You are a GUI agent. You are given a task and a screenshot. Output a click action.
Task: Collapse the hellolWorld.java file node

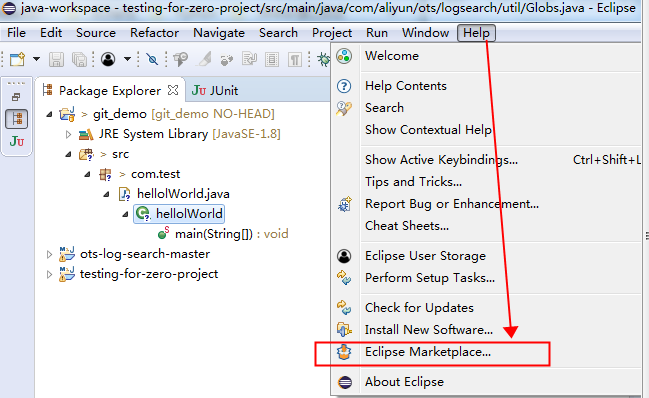(106, 194)
